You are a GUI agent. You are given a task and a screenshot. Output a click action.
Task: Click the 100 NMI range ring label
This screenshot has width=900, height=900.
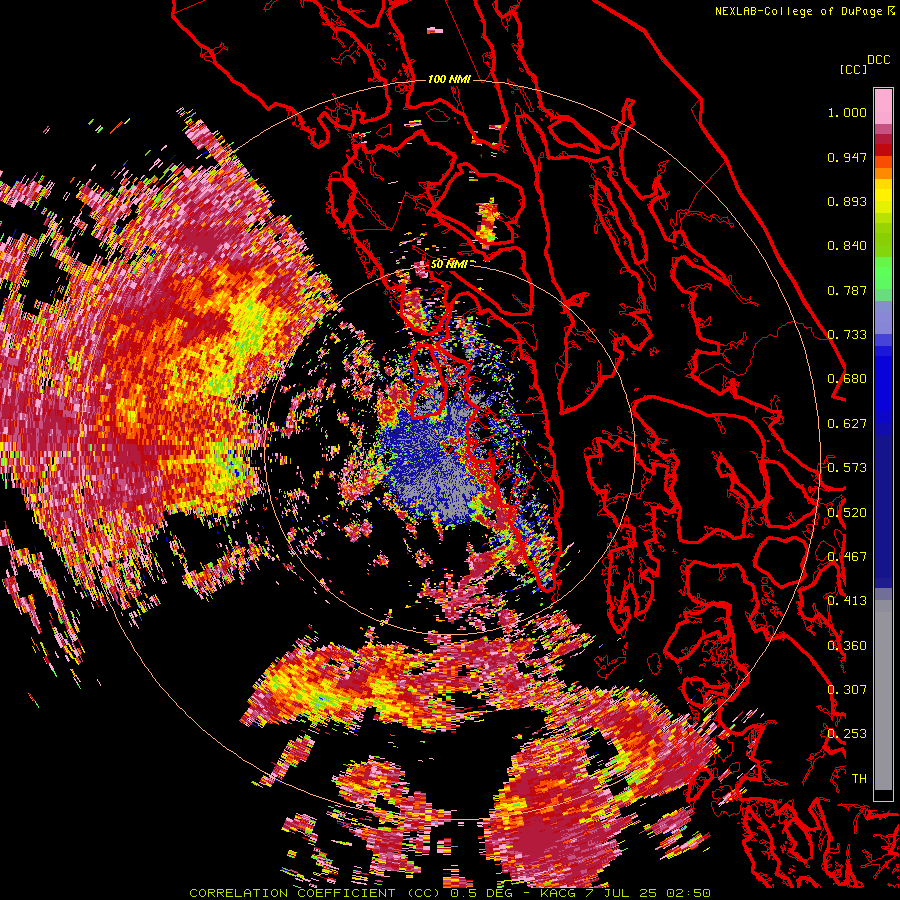(449, 79)
